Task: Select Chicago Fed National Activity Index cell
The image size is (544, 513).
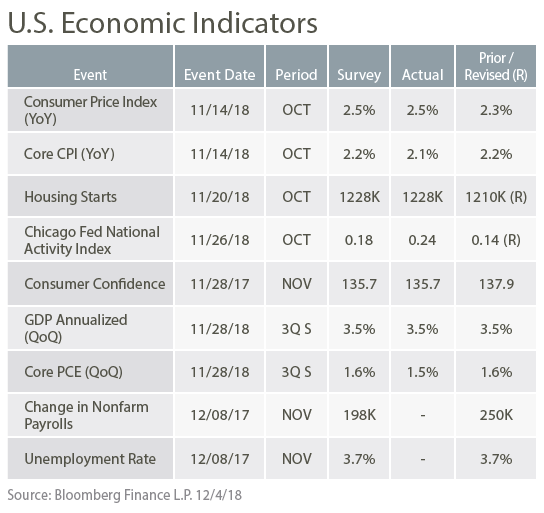Action: (x=90, y=239)
